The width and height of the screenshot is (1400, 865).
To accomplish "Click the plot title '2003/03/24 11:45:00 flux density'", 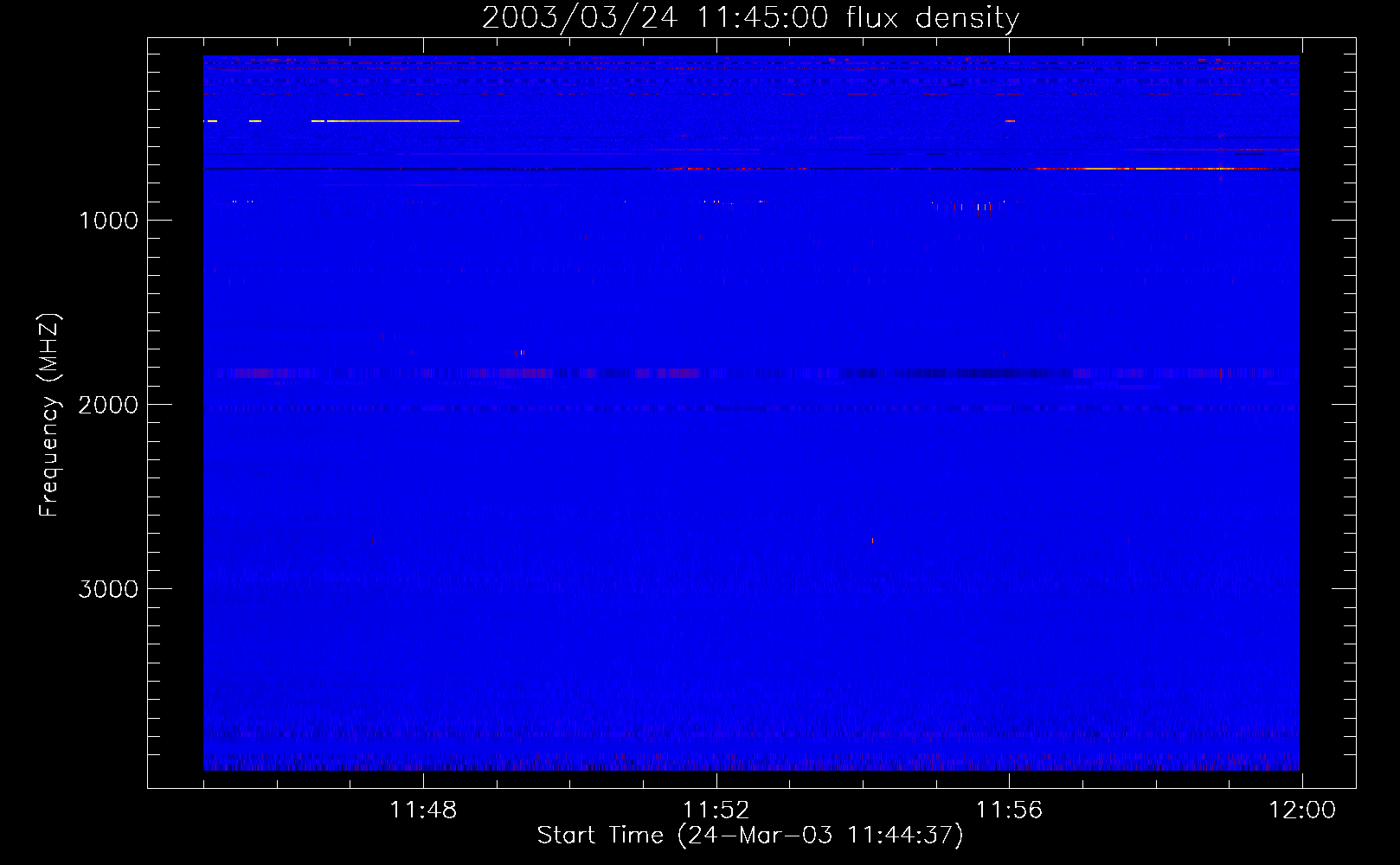I will click(750, 17).
